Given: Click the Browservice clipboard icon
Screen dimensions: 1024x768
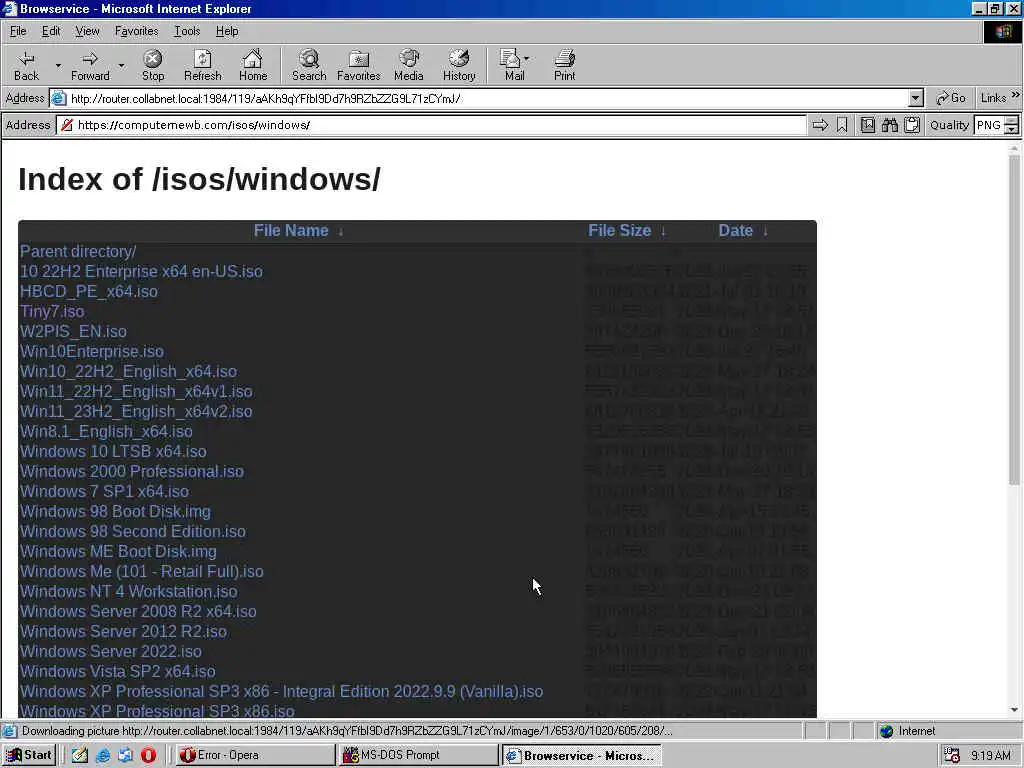Looking at the screenshot, I should click(912, 125).
